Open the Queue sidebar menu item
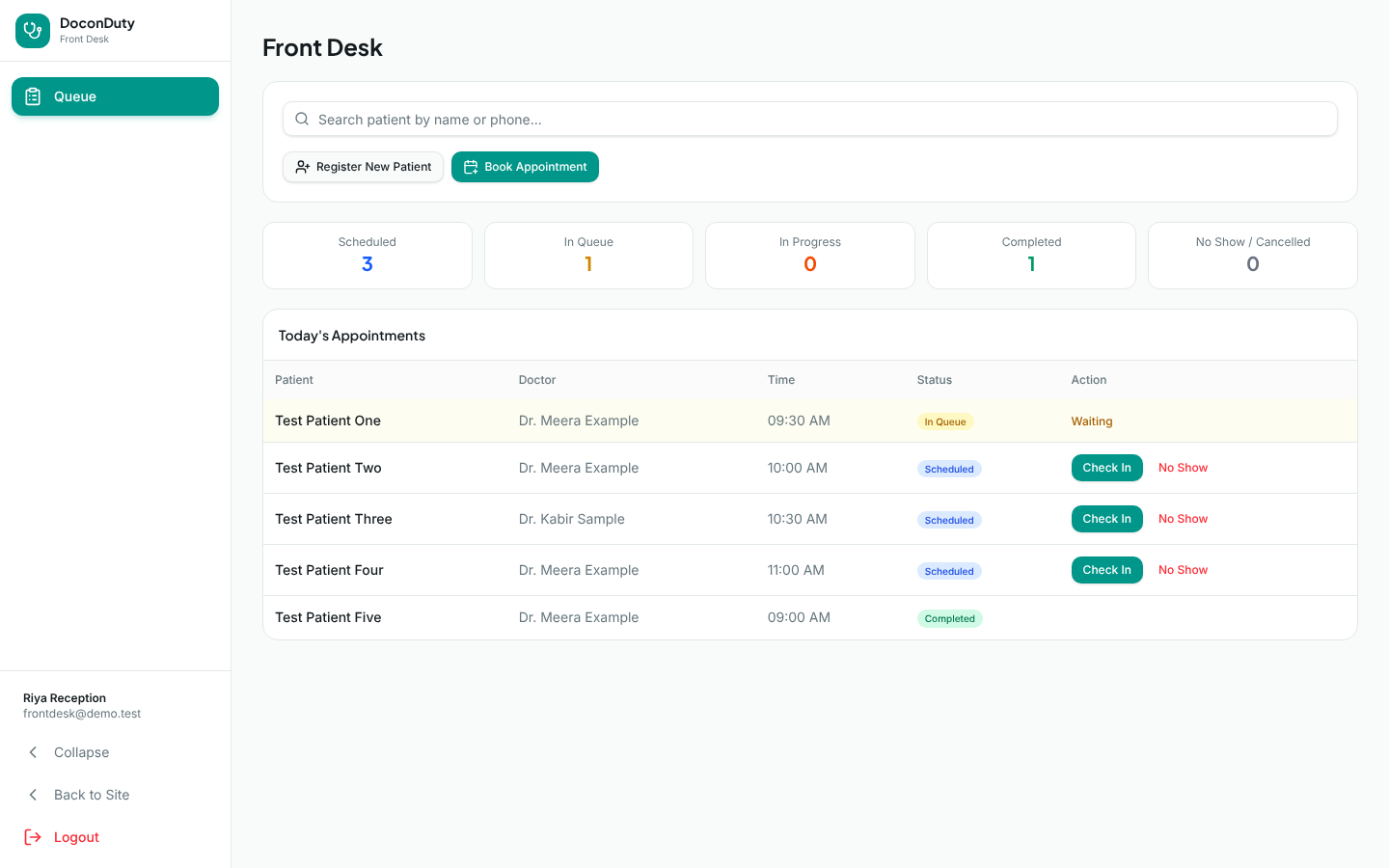This screenshot has height=868, width=1389. 115,96
